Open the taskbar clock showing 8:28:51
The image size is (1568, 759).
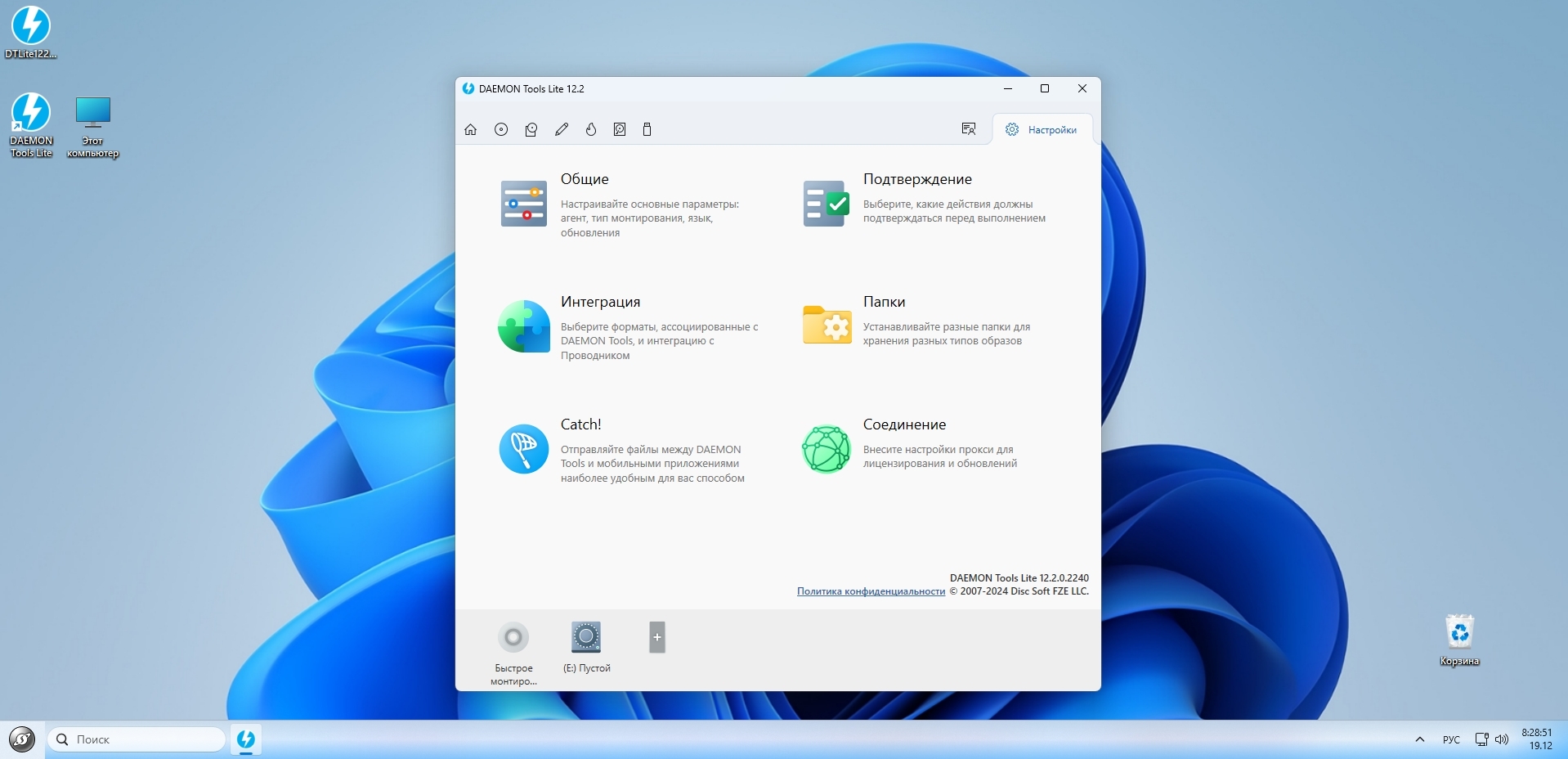[1537, 739]
